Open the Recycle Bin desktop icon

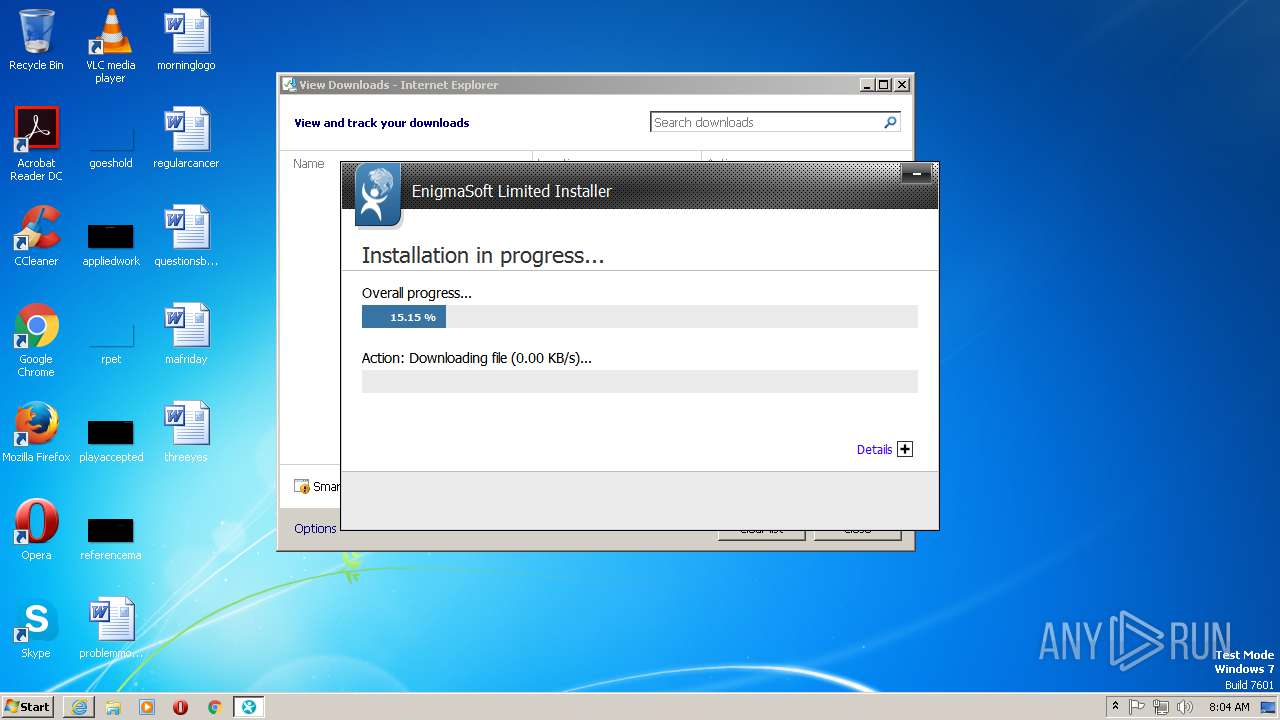[x=36, y=40]
